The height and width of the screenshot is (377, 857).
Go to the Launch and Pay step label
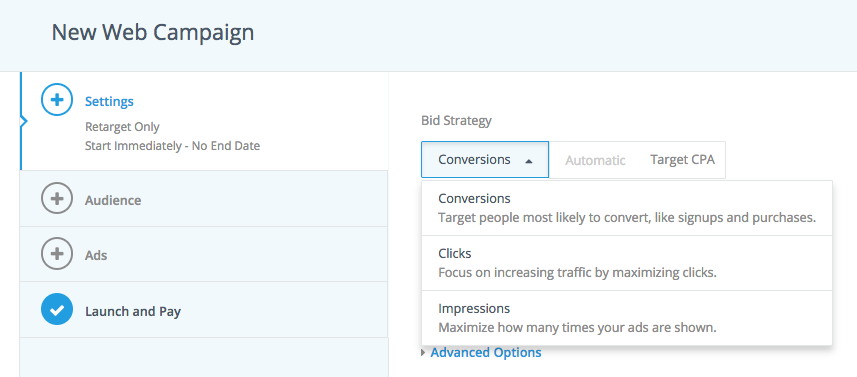(133, 311)
